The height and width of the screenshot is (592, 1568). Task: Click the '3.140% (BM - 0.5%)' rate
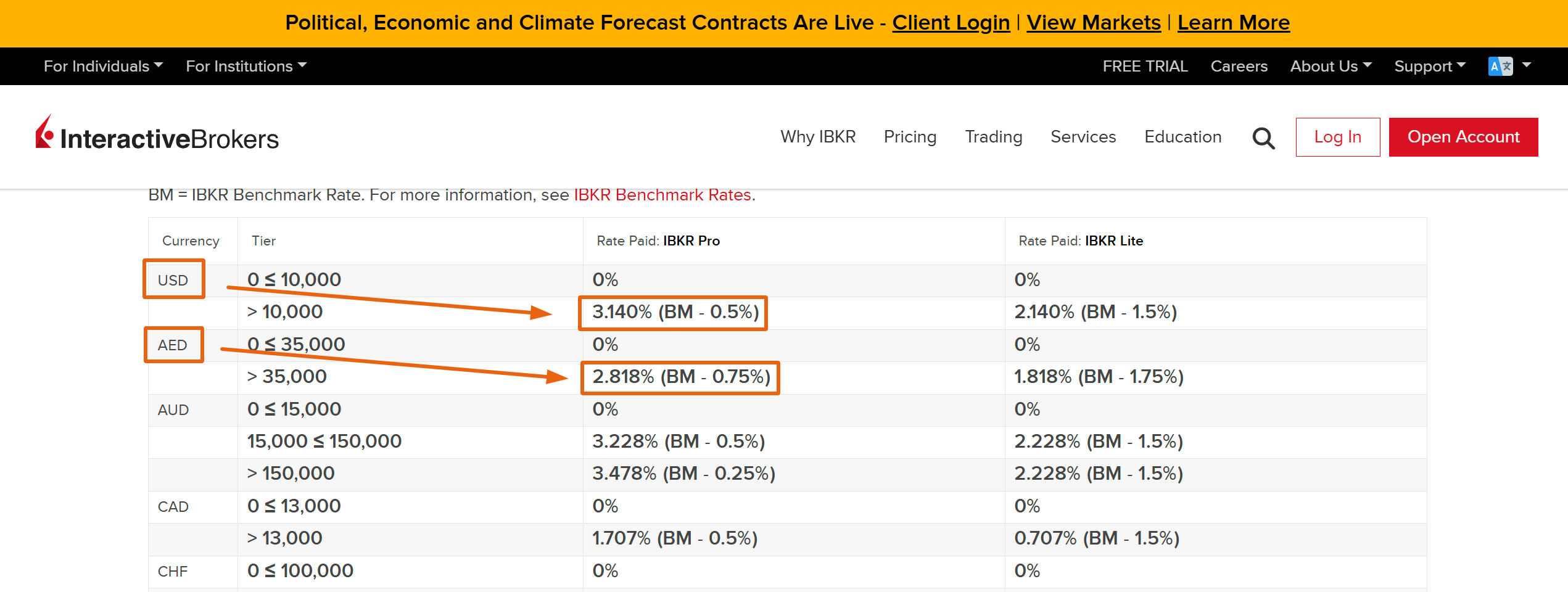tap(675, 312)
